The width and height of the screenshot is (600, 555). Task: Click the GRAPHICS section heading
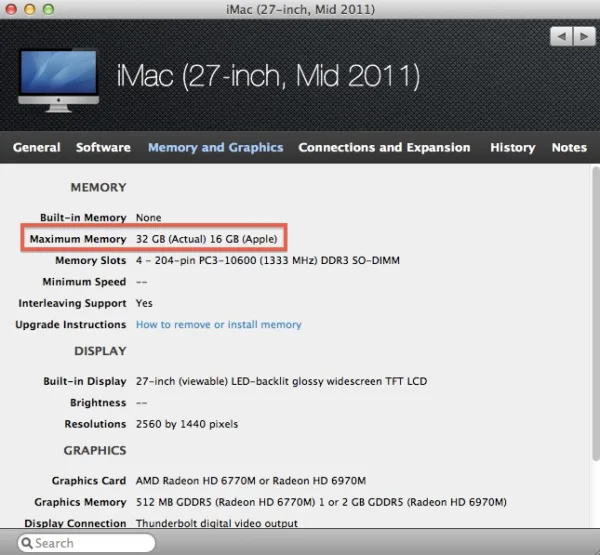tap(95, 451)
